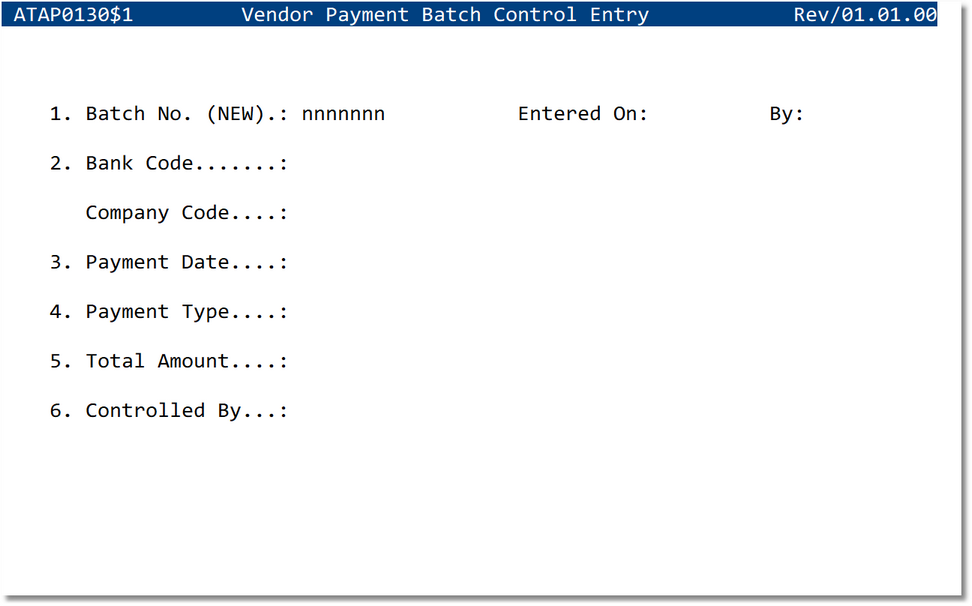Click the Payment Type entry field

(x=330, y=311)
